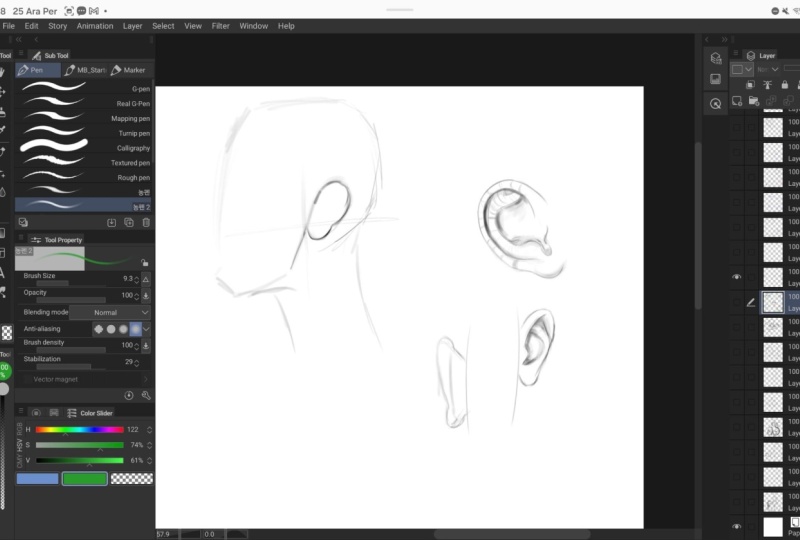Select the G-pen brush
Viewport: 800px width, 540px height.
click(x=84, y=88)
